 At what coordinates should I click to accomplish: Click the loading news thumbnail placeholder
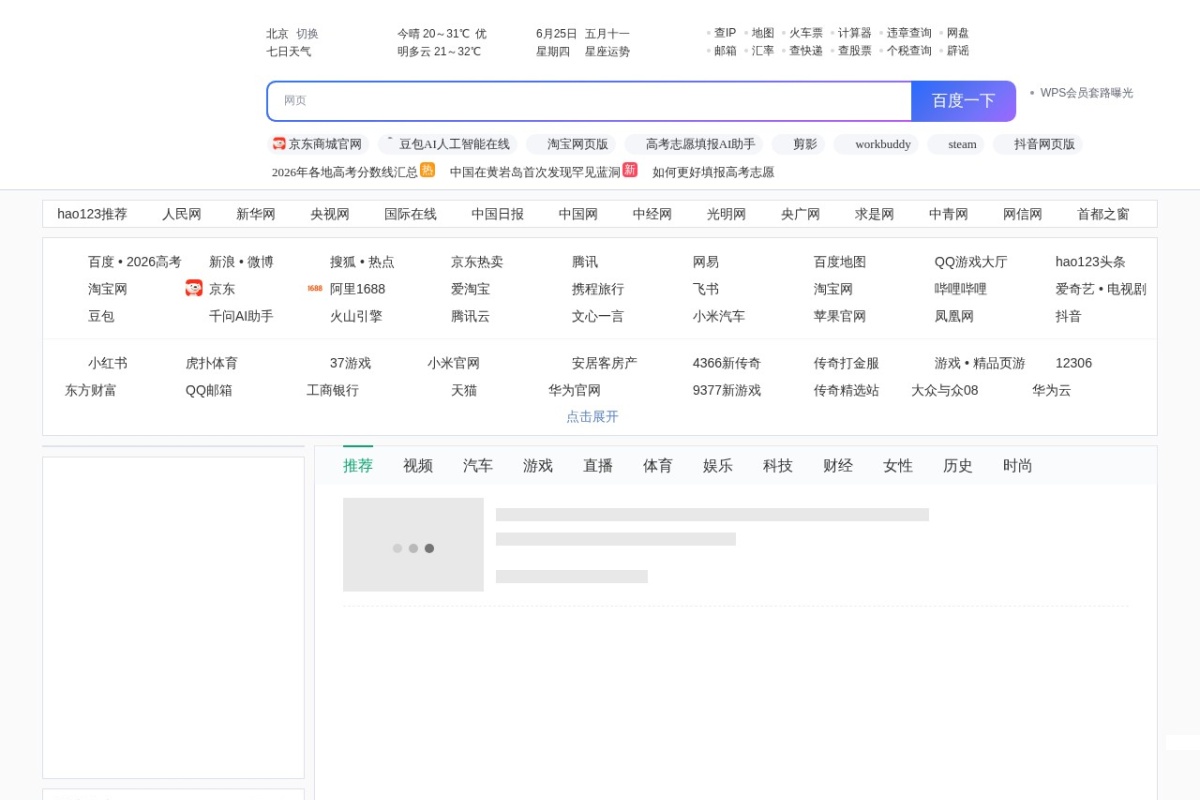pyautogui.click(x=413, y=545)
